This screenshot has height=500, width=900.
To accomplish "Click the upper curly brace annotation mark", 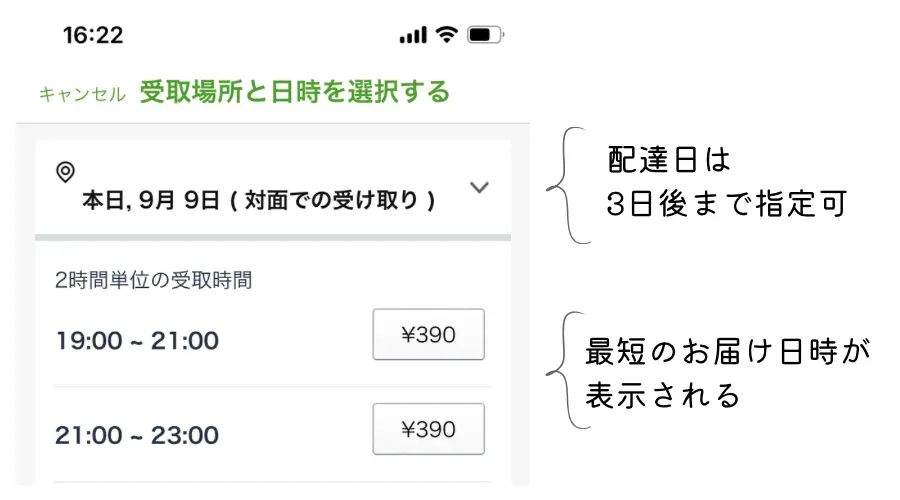I will pos(568,185).
